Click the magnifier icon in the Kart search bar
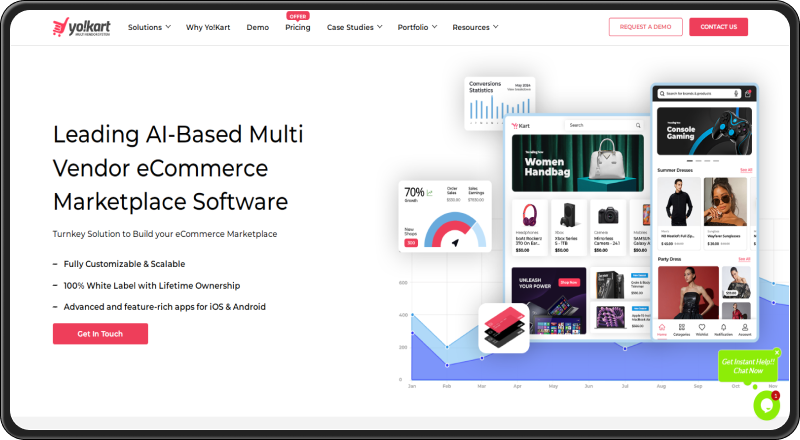800x440 pixels. pos(638,126)
